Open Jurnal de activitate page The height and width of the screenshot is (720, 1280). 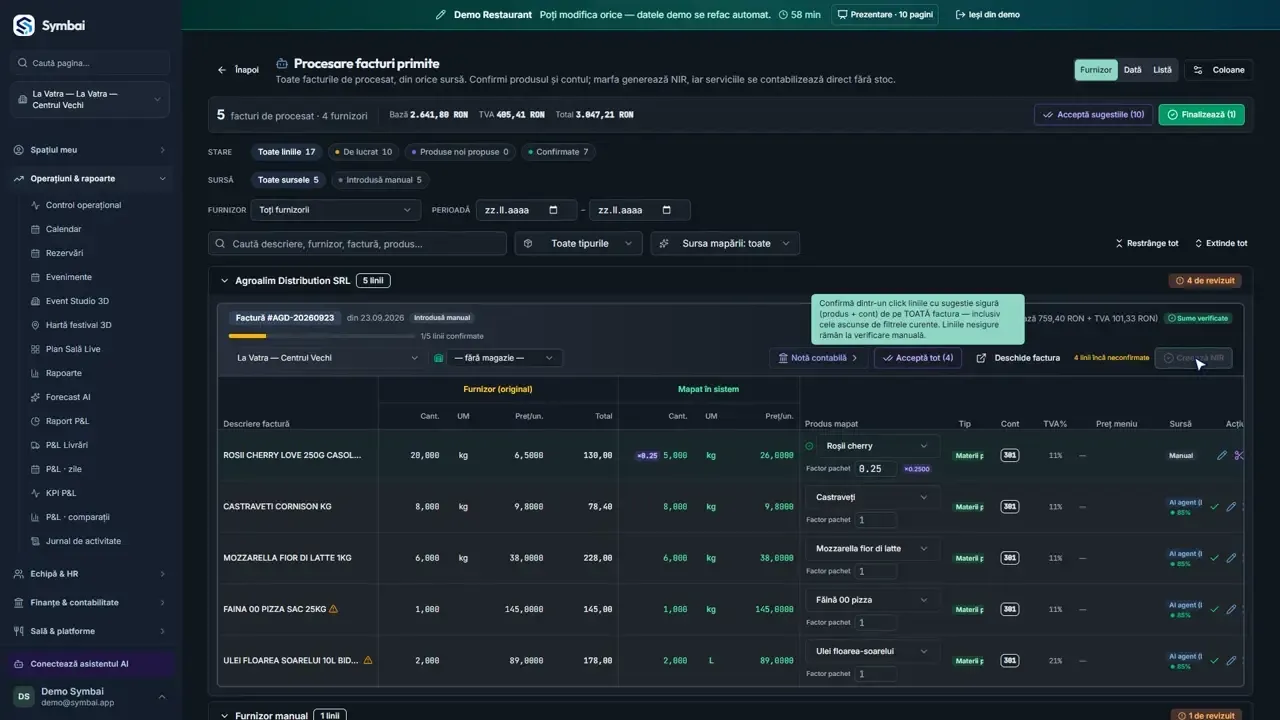[83, 541]
